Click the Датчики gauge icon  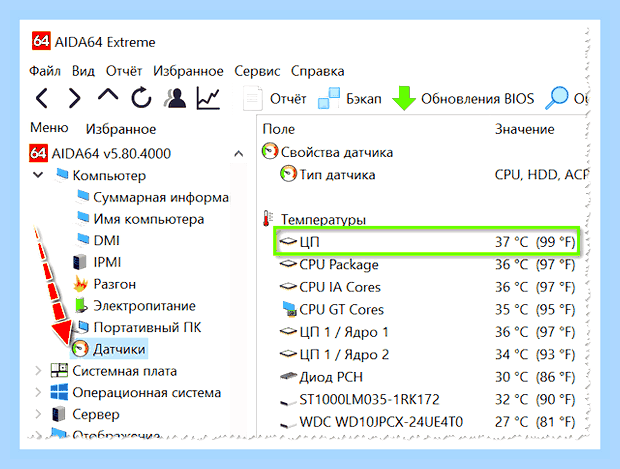pos(80,349)
